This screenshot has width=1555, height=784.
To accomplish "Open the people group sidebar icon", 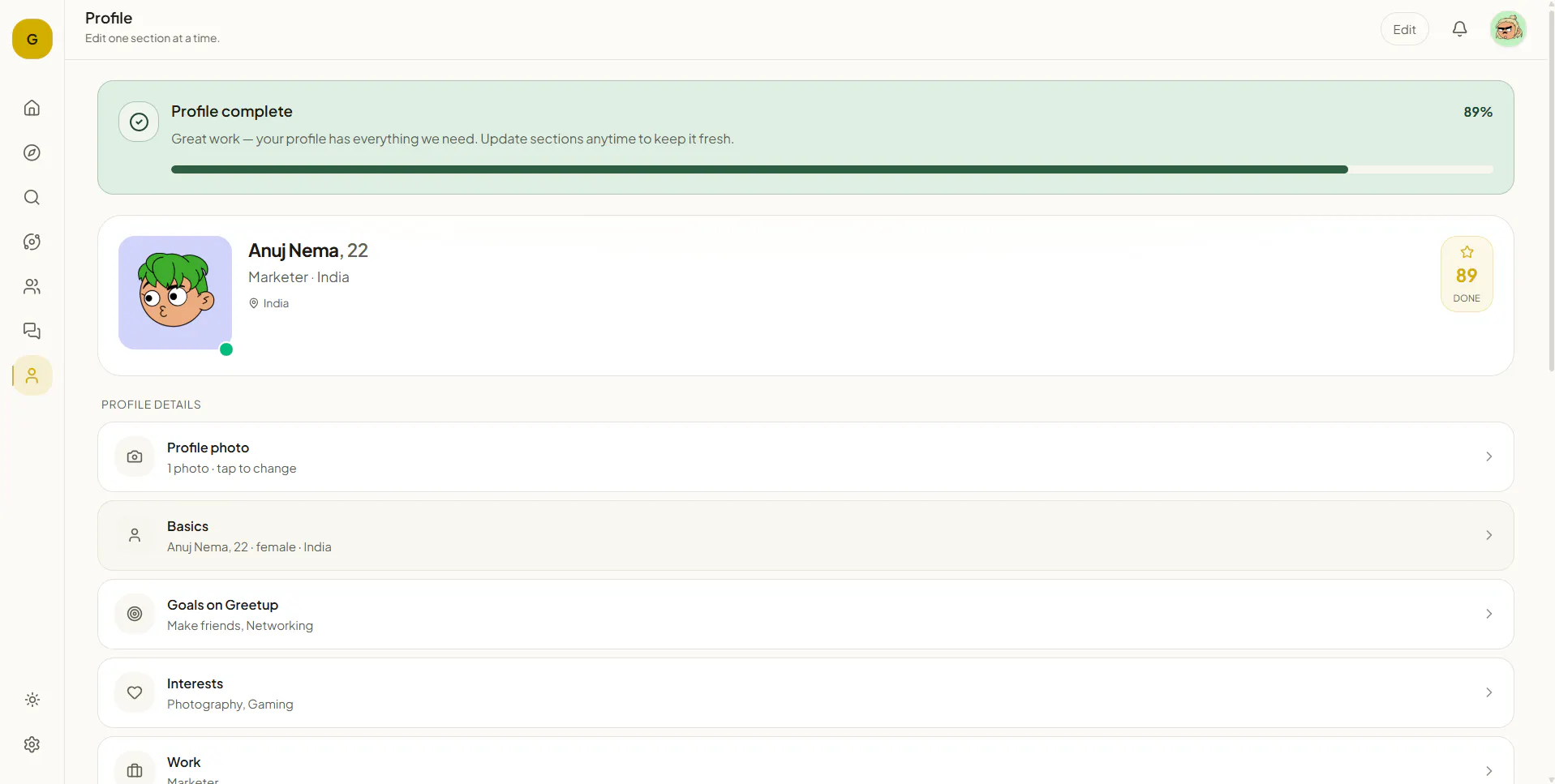I will 32,286.
